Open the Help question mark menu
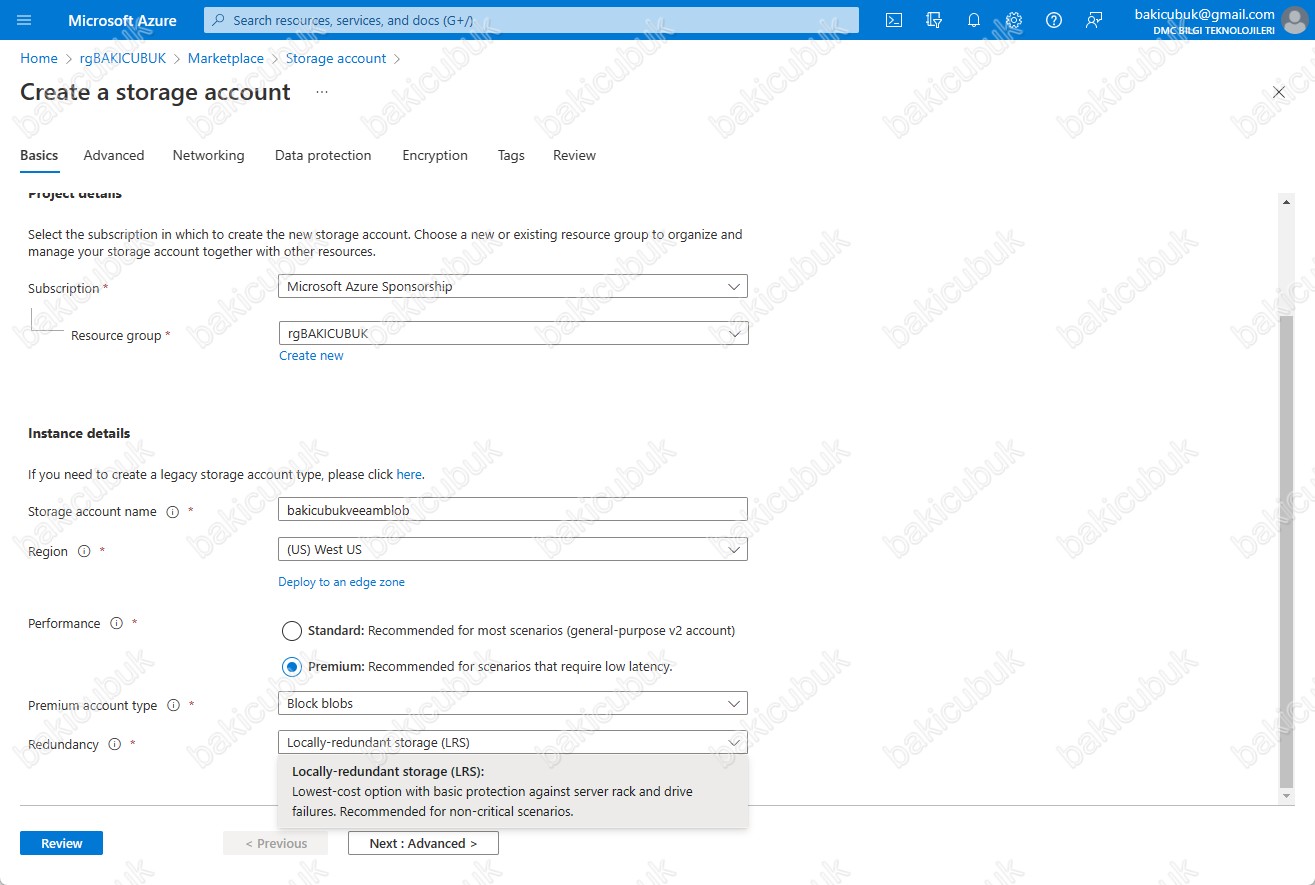1315x885 pixels. click(x=1054, y=20)
